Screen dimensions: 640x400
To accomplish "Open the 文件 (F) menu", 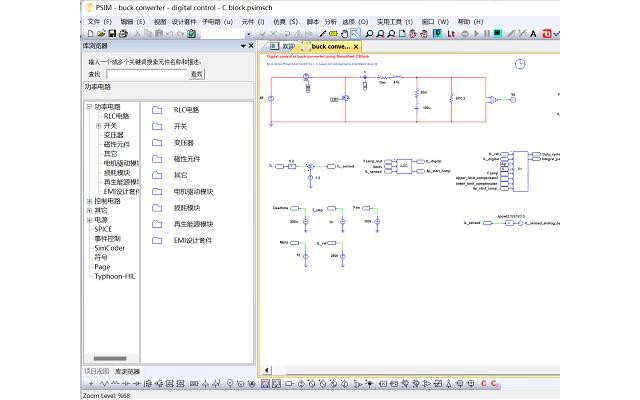I will point(99,21).
